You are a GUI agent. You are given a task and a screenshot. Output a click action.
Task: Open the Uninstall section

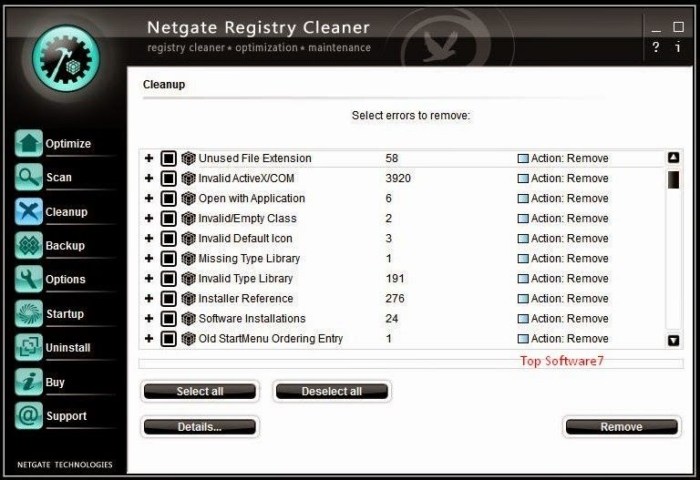(x=68, y=348)
